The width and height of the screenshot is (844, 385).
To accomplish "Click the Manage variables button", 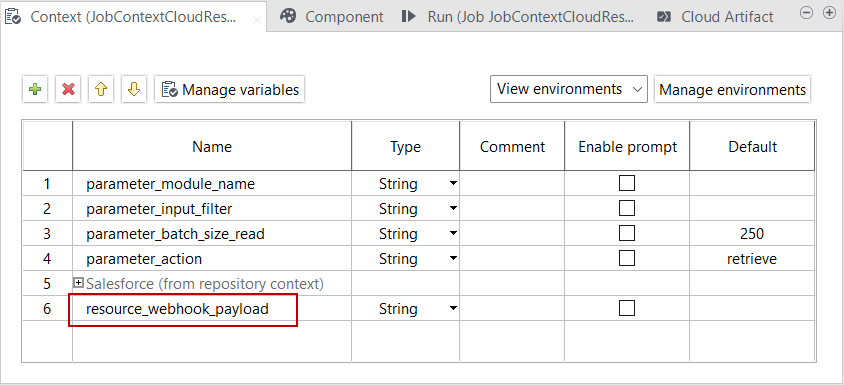I will tap(230, 89).
